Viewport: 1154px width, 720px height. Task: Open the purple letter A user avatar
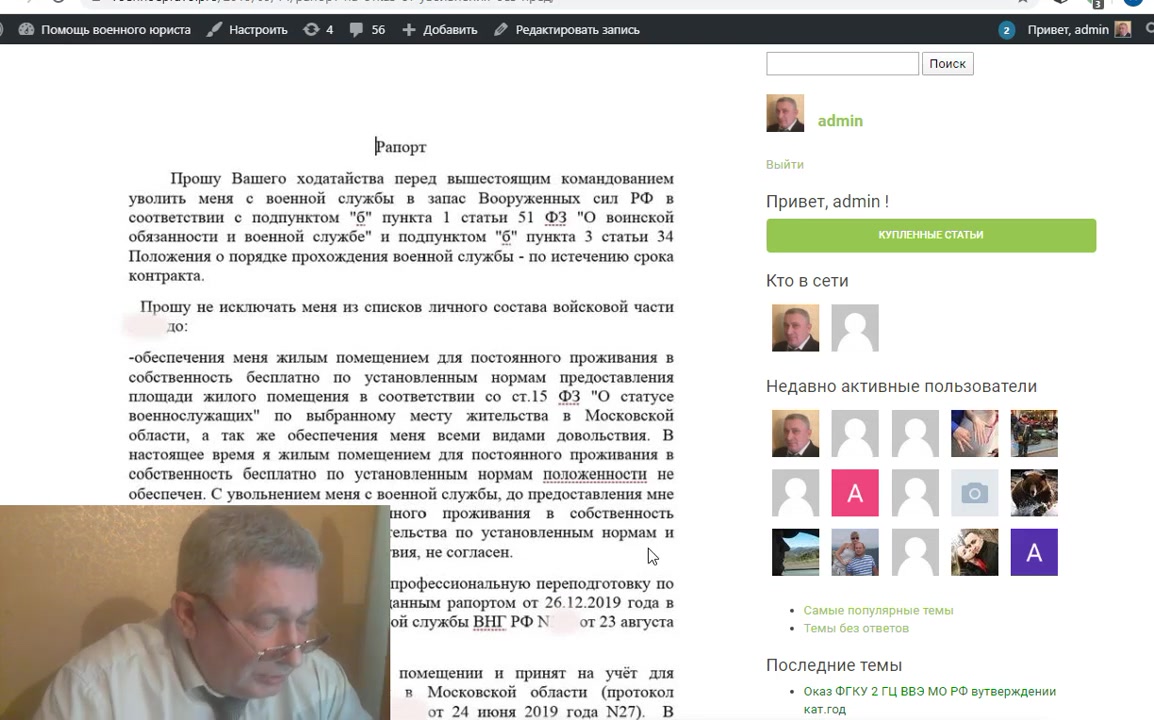pyautogui.click(x=1033, y=552)
